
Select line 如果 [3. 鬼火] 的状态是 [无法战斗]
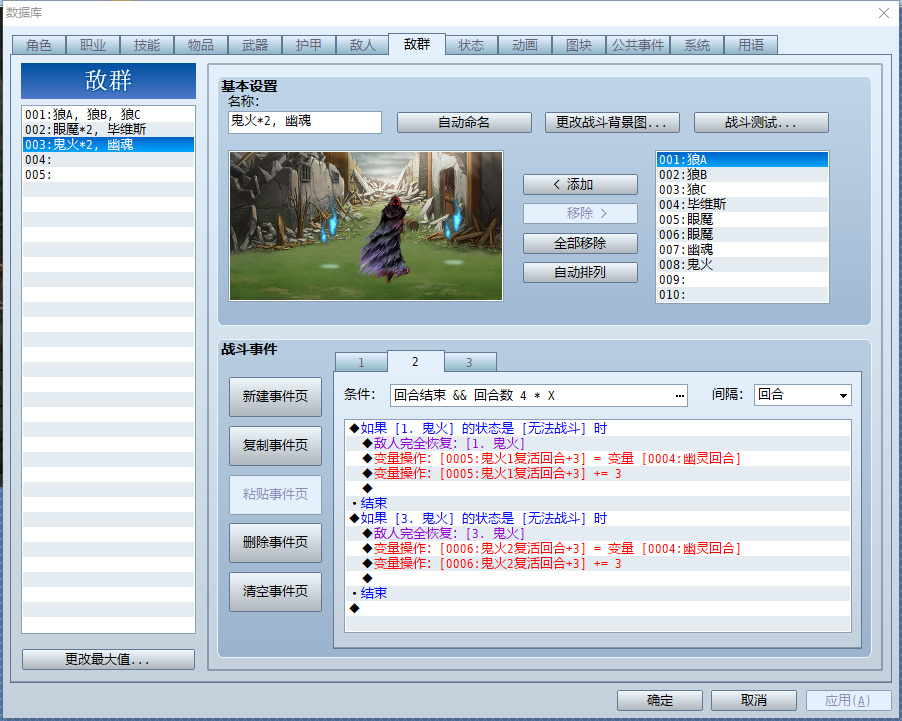point(598,518)
